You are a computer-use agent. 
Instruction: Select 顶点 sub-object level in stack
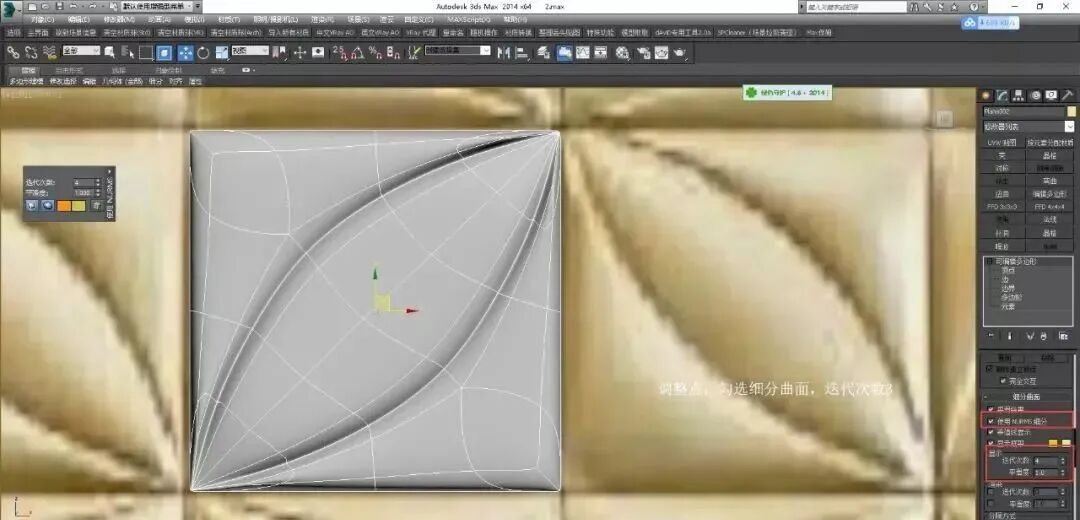click(1006, 271)
